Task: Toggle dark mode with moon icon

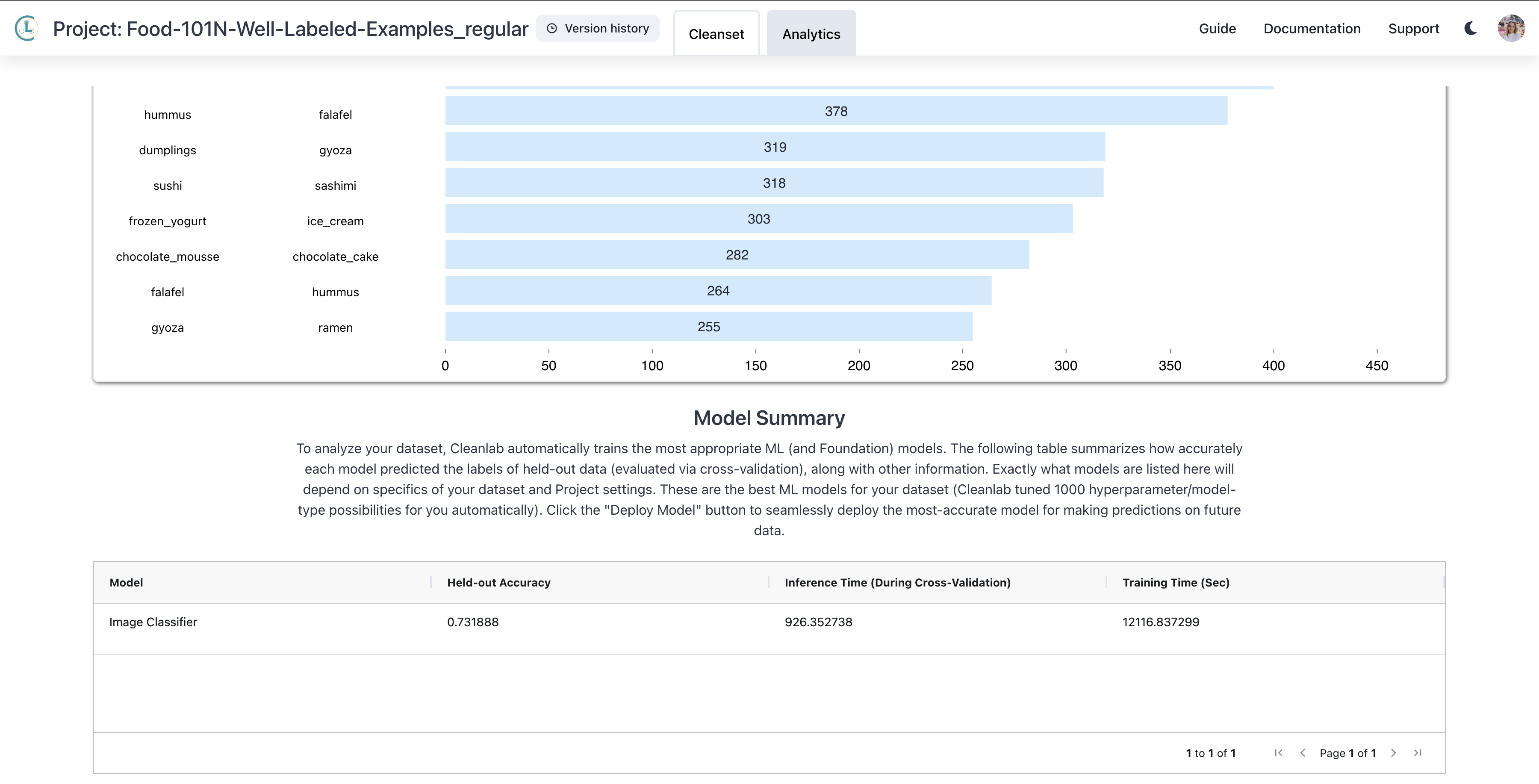Action: (1471, 28)
